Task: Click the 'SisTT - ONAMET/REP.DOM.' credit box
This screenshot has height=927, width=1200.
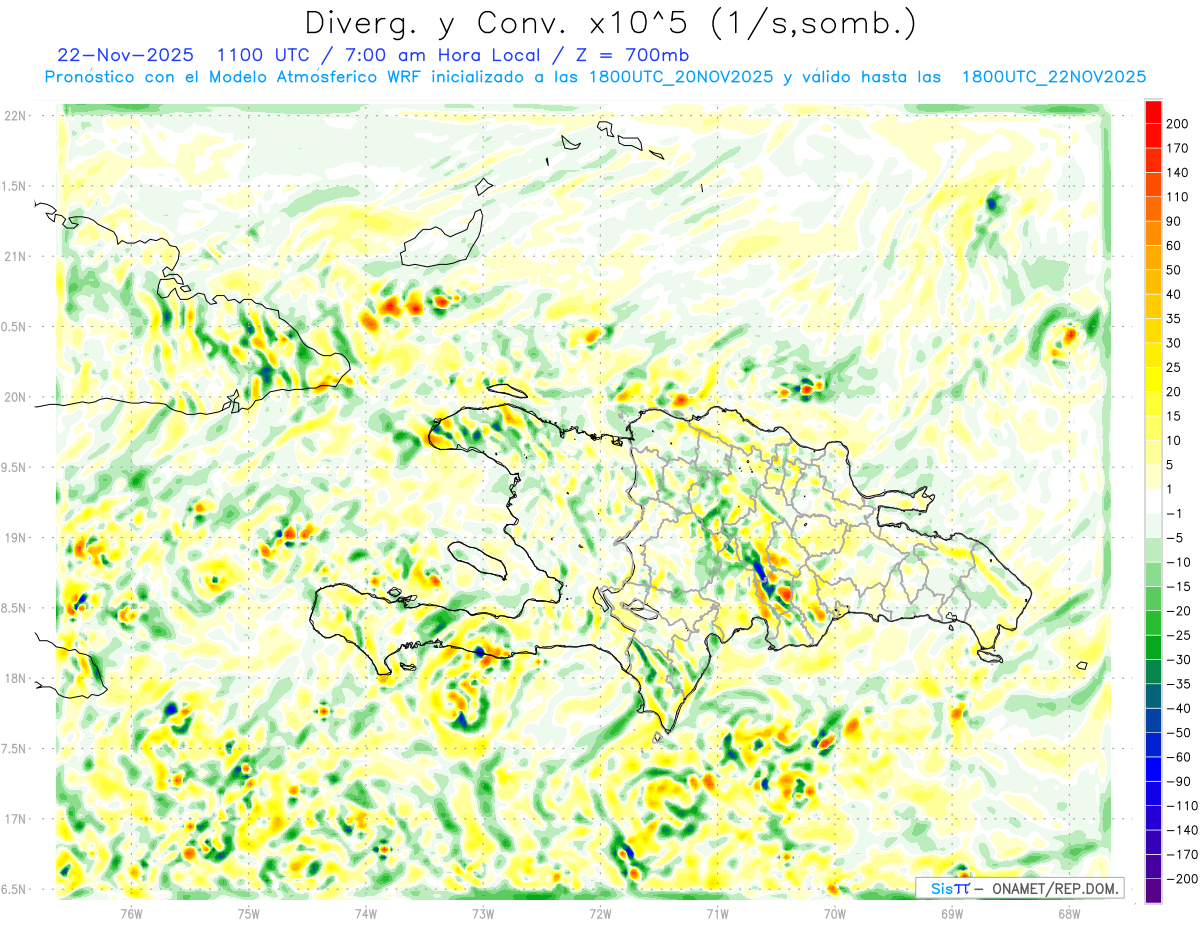Action: [x=1020, y=888]
